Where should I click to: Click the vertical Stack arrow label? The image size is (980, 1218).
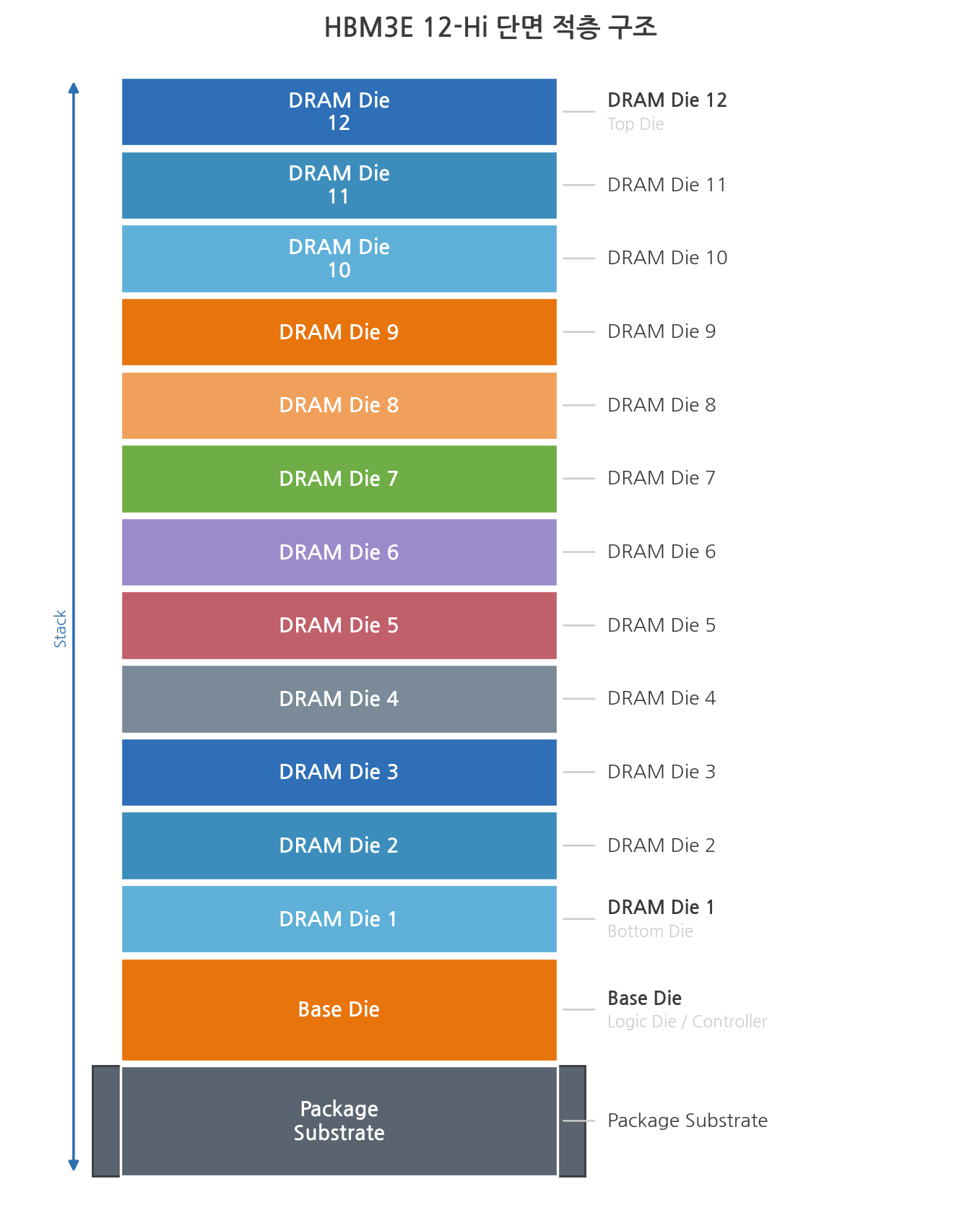click(x=61, y=628)
